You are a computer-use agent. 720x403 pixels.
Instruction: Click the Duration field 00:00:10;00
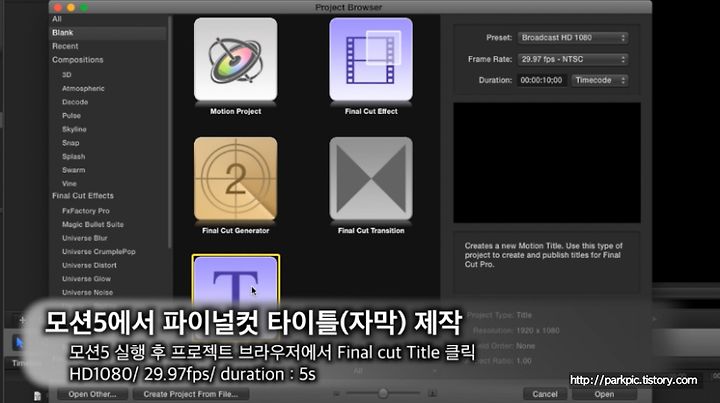coord(541,80)
